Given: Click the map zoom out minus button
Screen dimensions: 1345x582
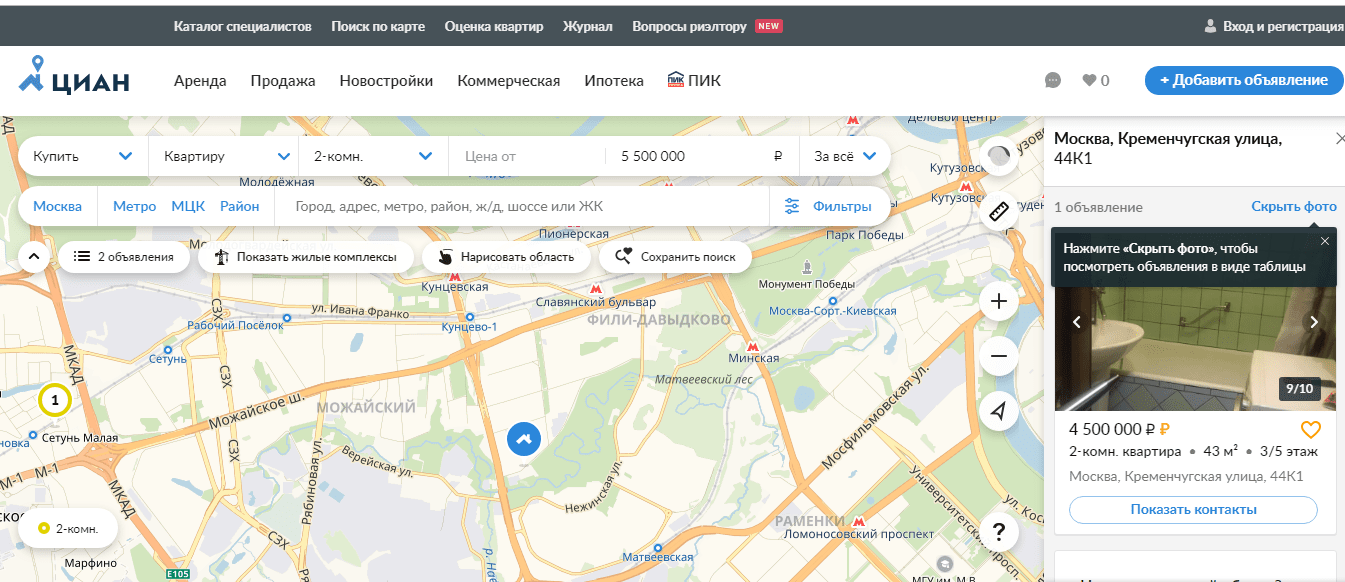Looking at the screenshot, I should coord(999,356).
